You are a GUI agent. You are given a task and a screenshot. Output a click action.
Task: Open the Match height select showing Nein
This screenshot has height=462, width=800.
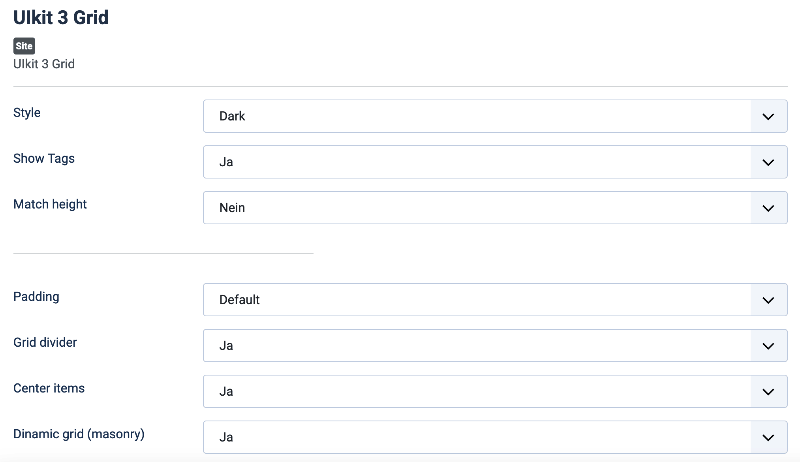click(x=495, y=208)
